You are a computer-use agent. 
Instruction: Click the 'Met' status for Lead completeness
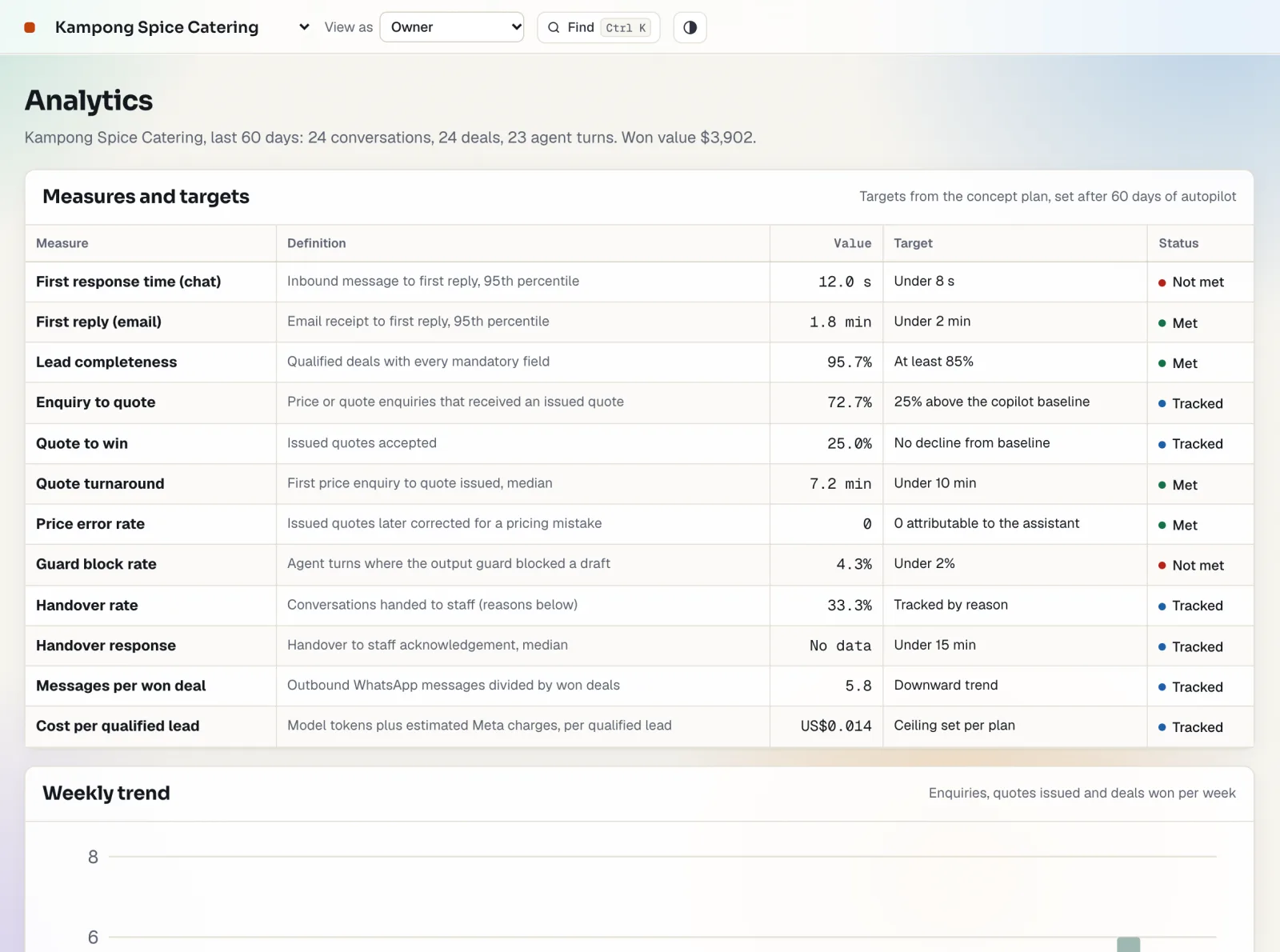tap(1178, 363)
